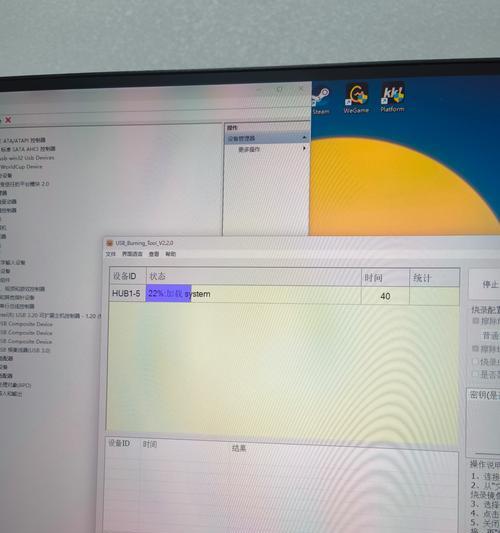Select the HUB1-5 device row

[284, 295]
